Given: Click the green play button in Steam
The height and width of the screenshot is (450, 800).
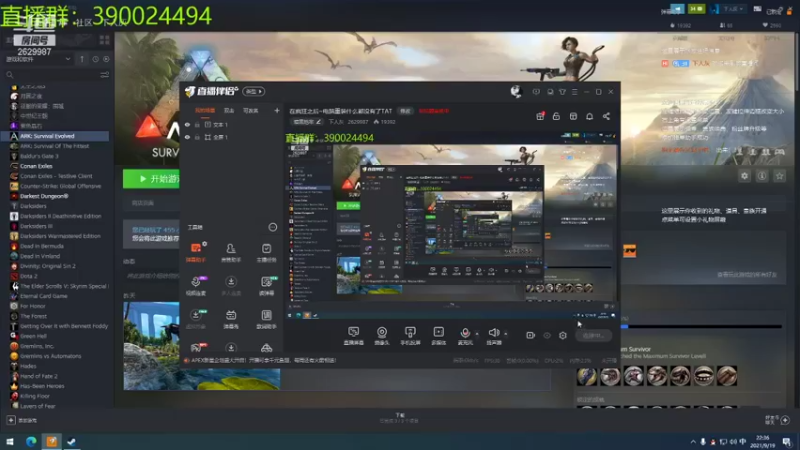Looking at the screenshot, I should point(151,179).
